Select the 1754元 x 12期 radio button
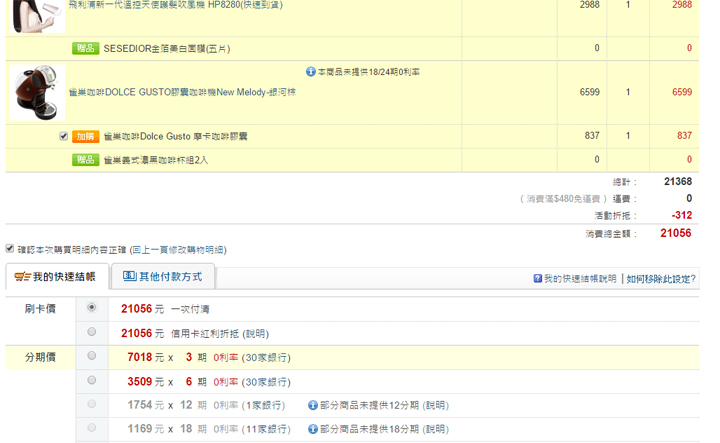 click(92, 404)
